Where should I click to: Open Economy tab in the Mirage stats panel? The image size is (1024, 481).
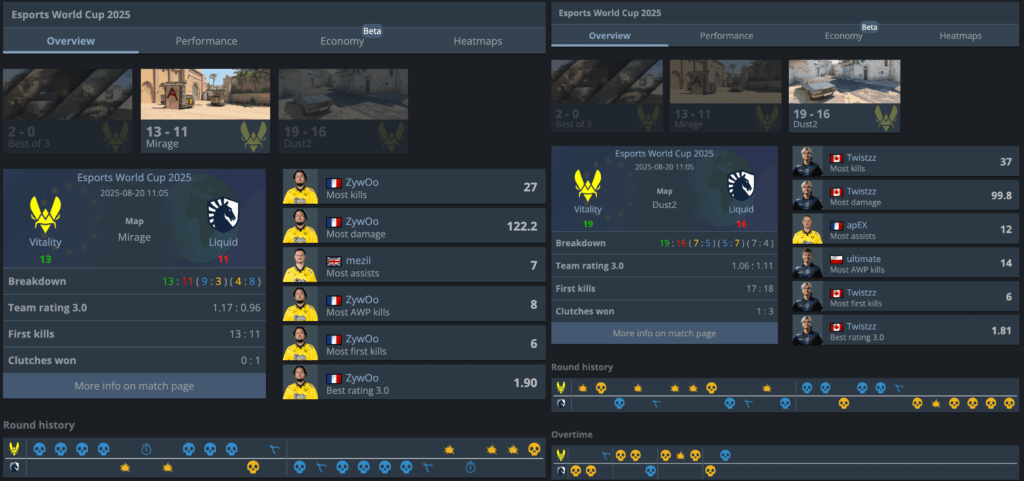click(x=342, y=41)
